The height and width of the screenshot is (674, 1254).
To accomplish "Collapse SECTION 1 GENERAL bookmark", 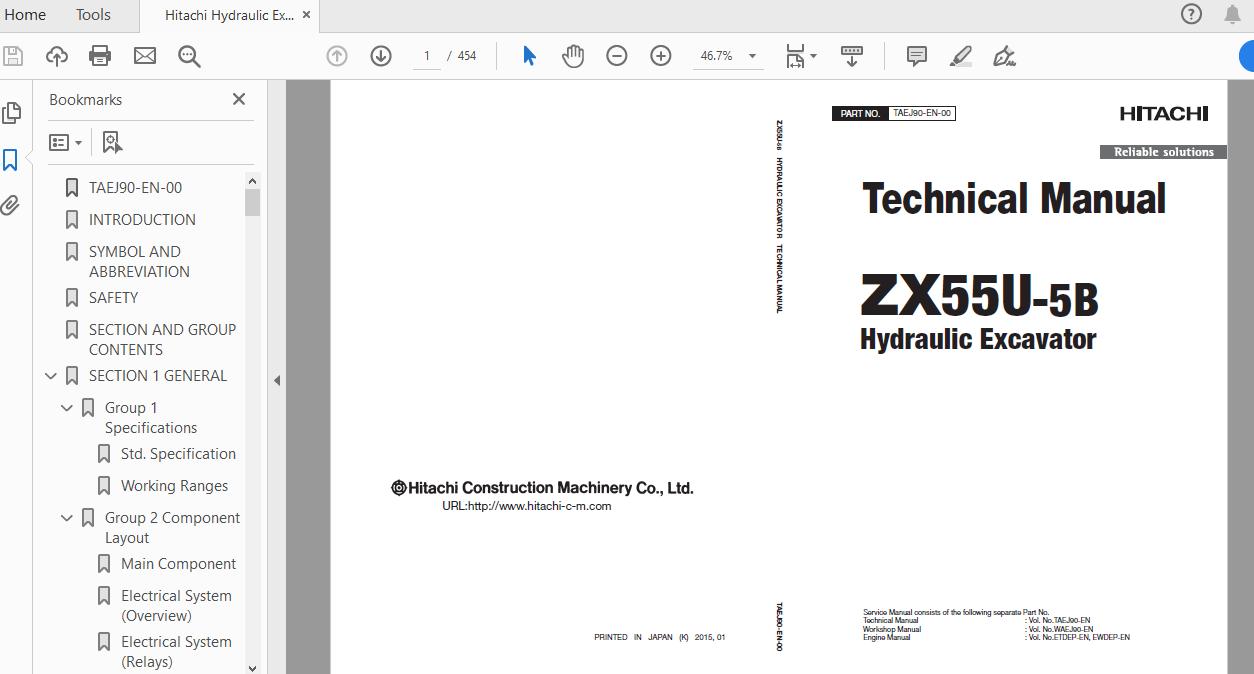I will pyautogui.click(x=51, y=376).
